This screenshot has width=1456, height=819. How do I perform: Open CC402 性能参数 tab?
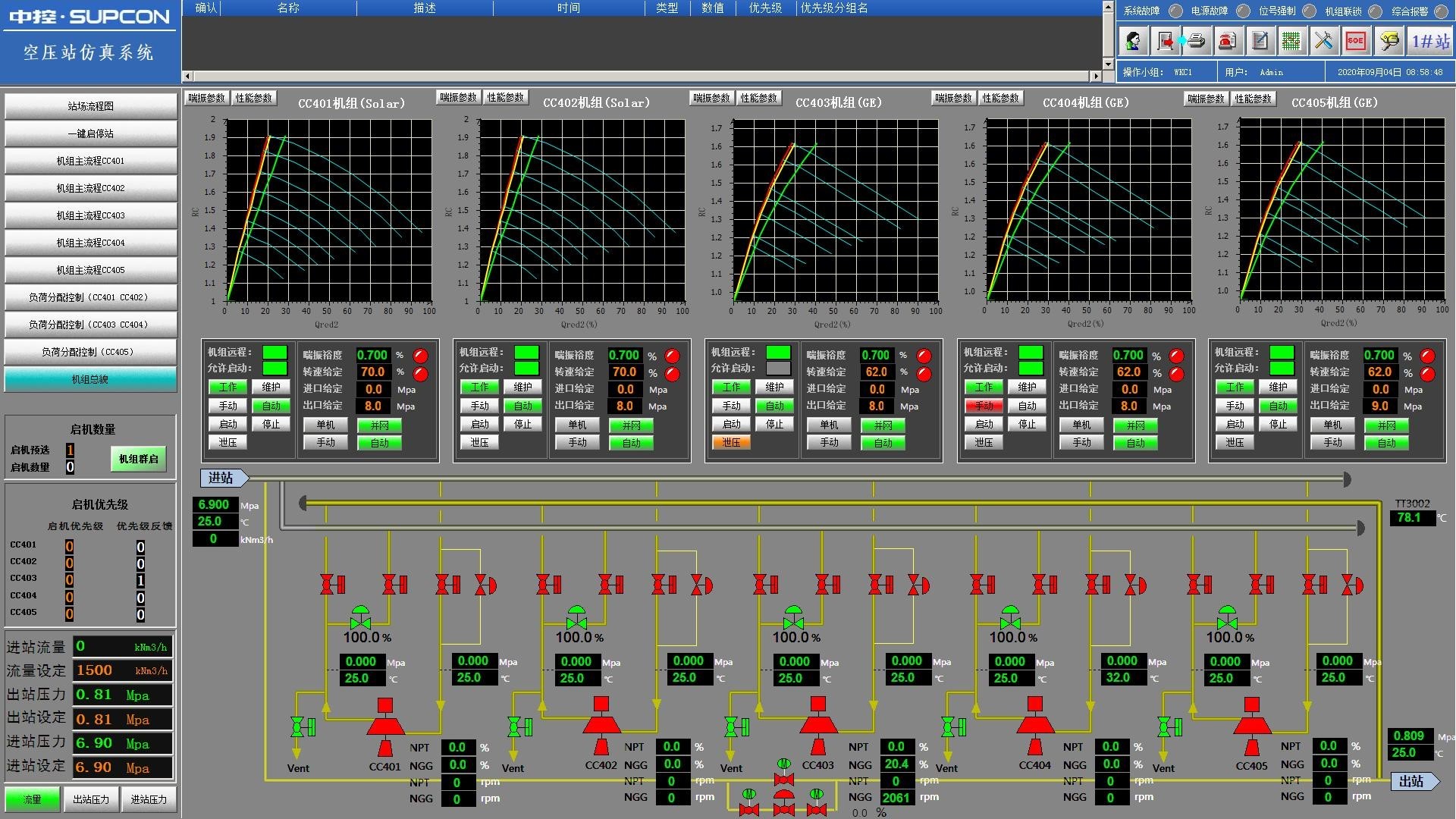click(506, 97)
